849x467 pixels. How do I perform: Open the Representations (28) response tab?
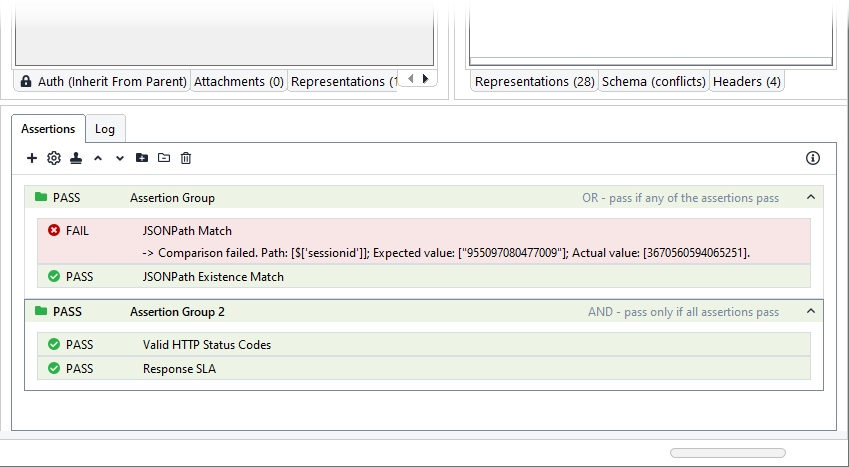click(534, 81)
